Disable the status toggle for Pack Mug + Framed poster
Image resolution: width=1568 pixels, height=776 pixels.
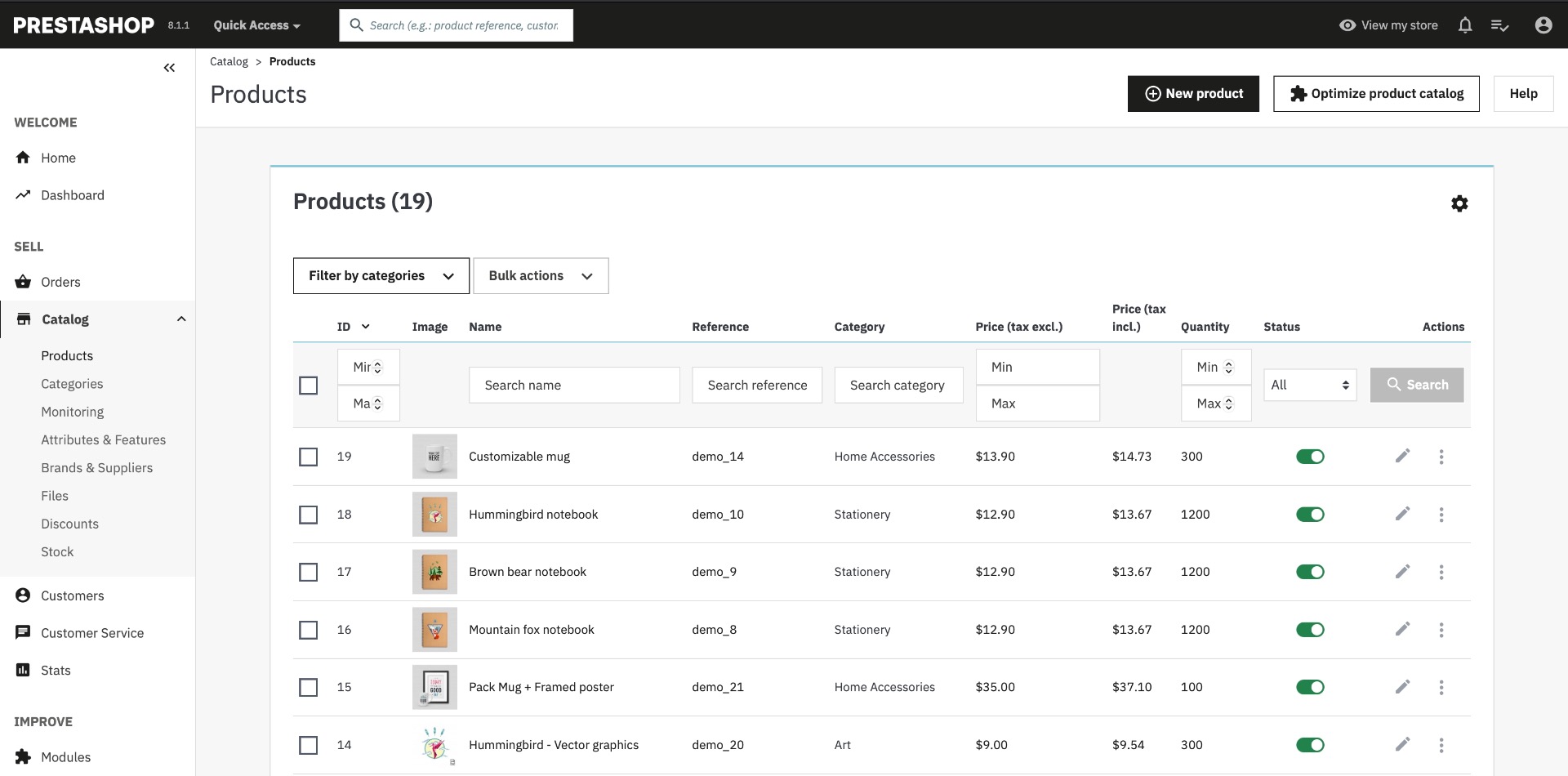click(1310, 687)
